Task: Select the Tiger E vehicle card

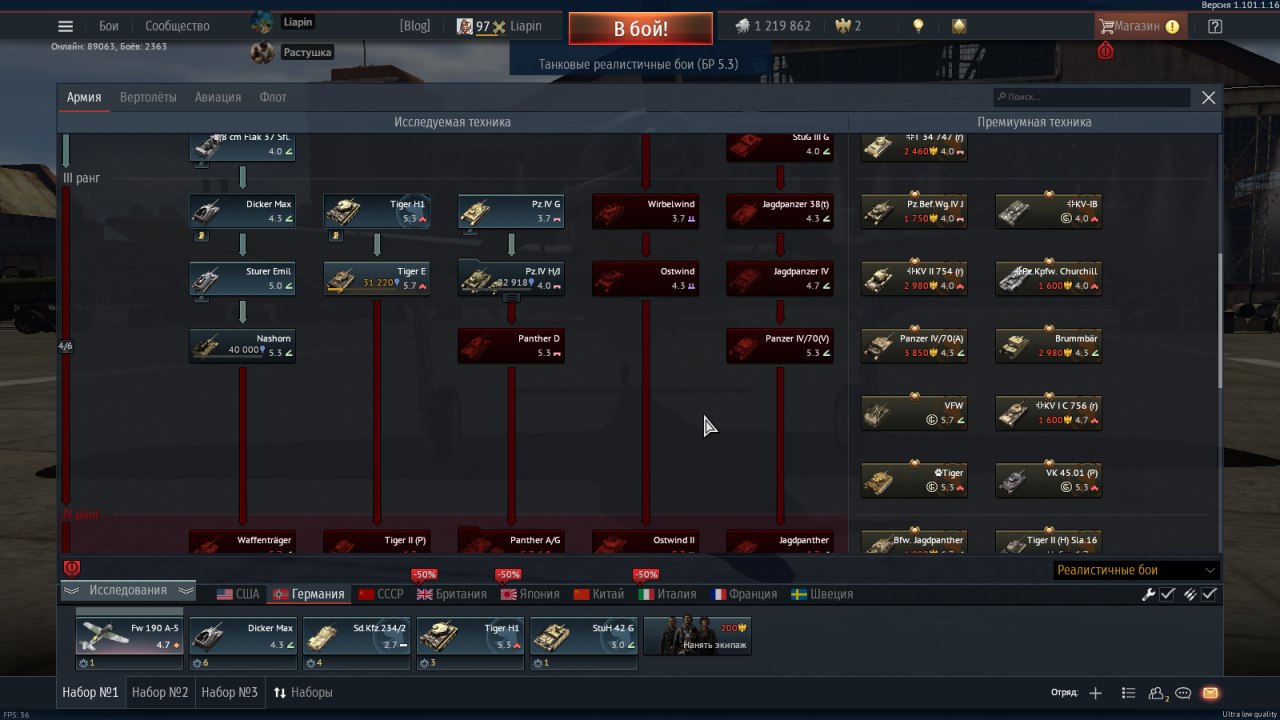Action: click(376, 278)
